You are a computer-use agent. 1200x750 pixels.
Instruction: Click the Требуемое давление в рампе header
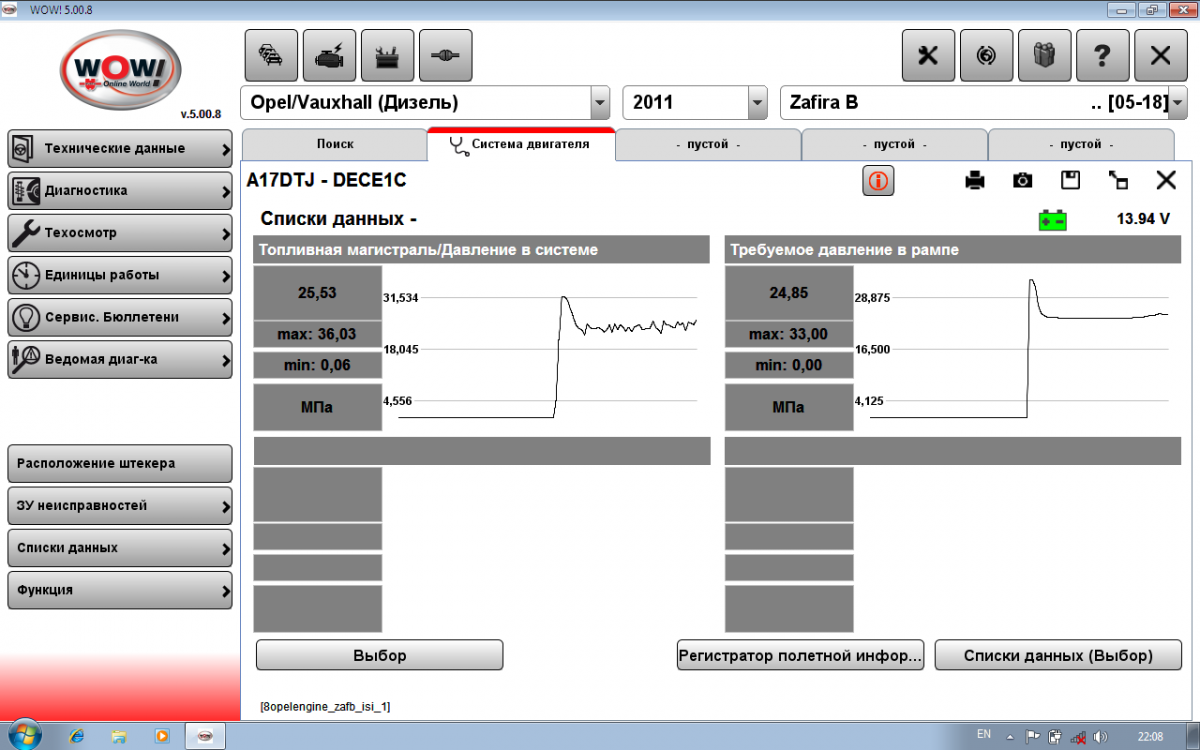pos(953,250)
